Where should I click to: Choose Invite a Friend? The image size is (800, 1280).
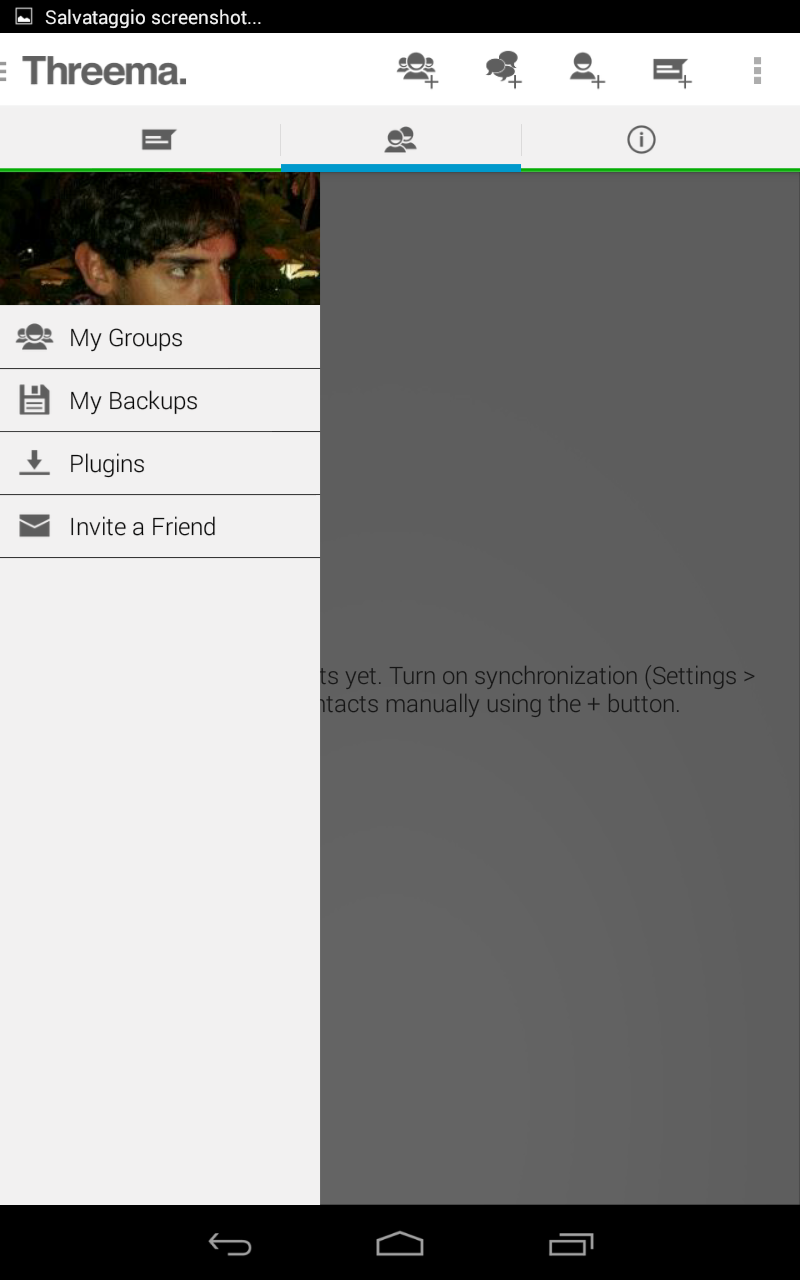[142, 527]
